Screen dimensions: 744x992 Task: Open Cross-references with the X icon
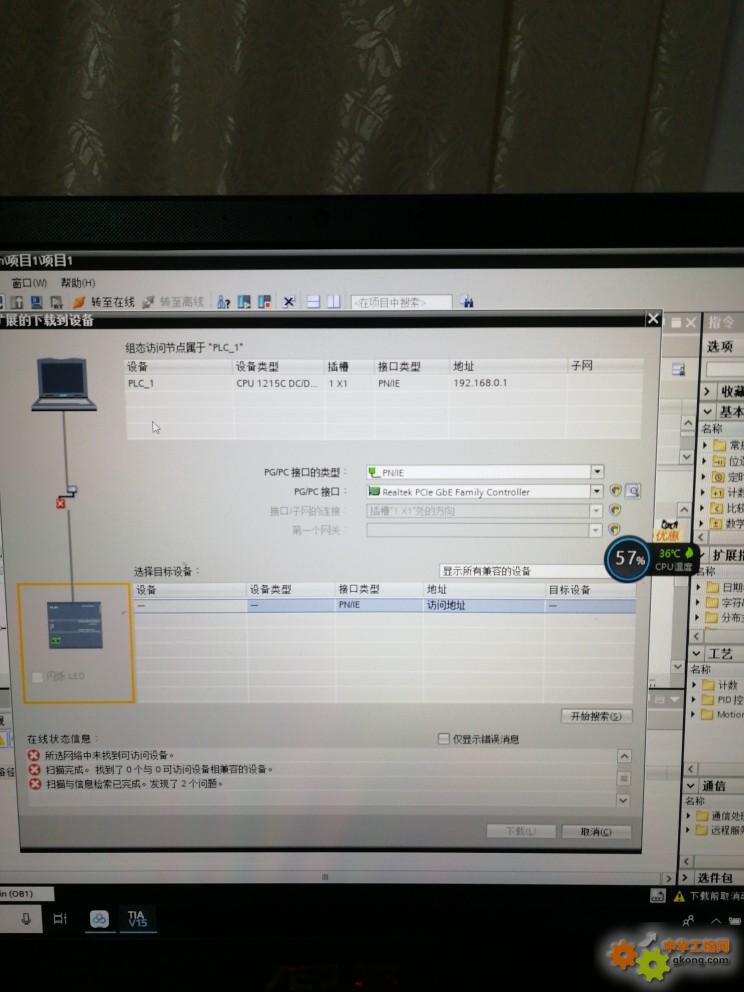click(288, 302)
